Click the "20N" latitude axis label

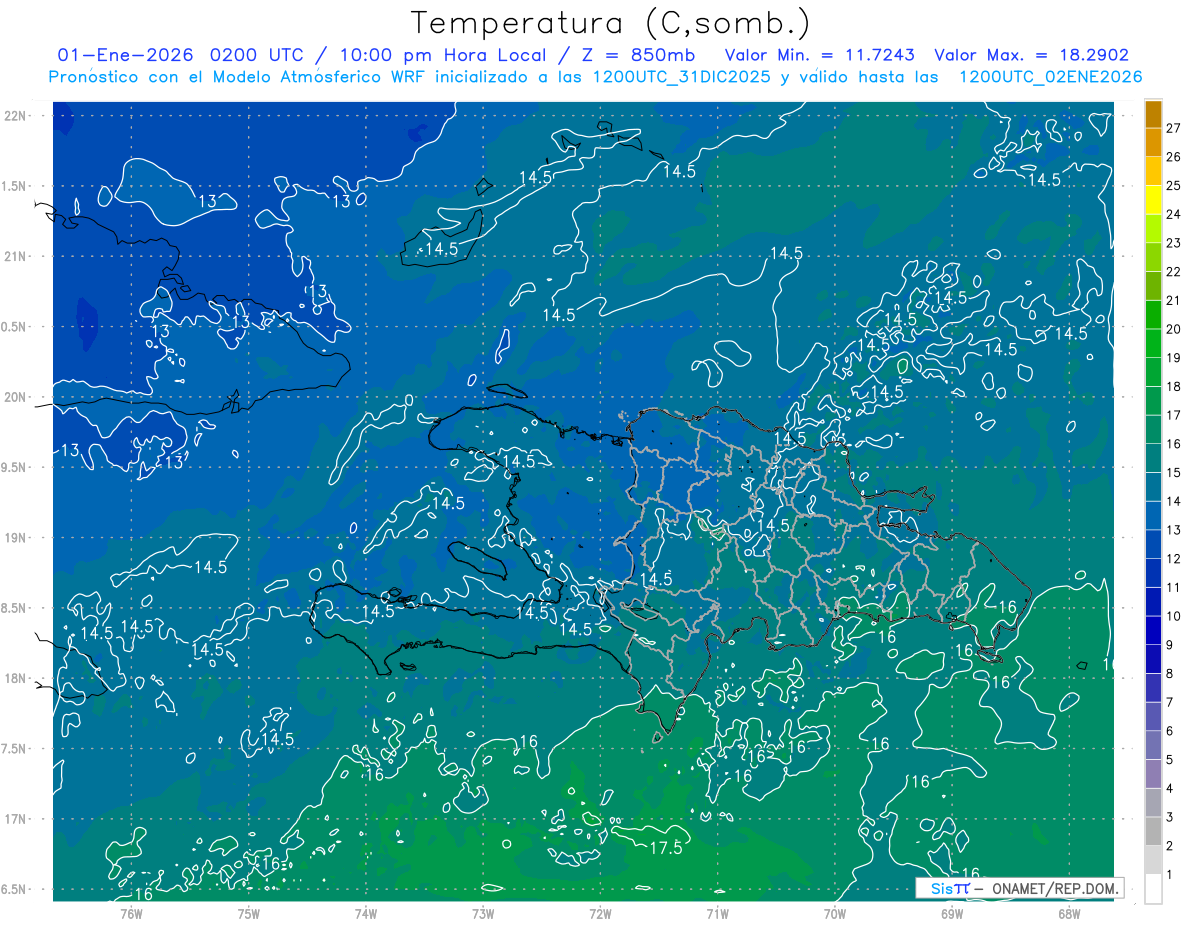coord(17,397)
